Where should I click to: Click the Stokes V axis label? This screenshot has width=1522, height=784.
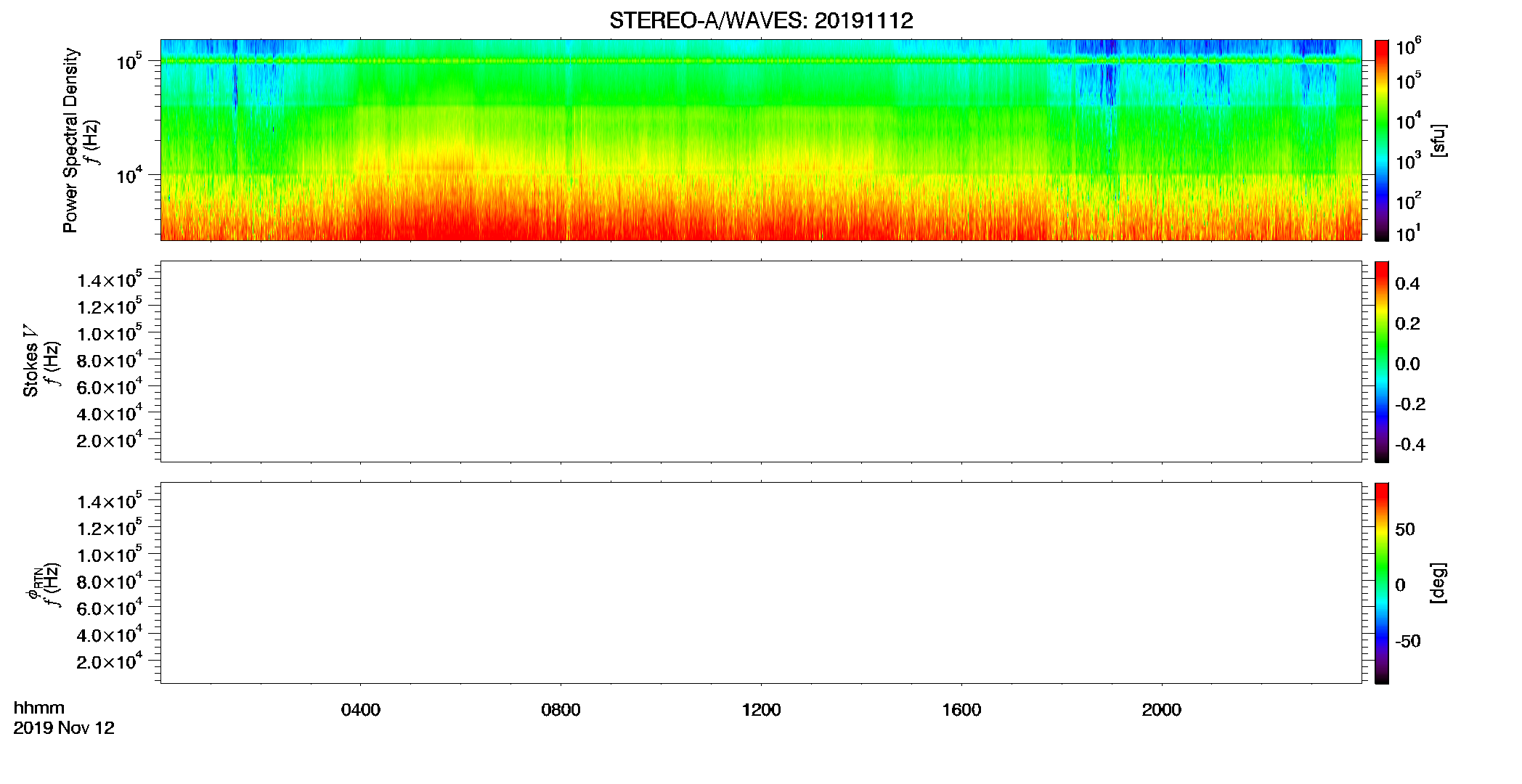[x=30, y=362]
